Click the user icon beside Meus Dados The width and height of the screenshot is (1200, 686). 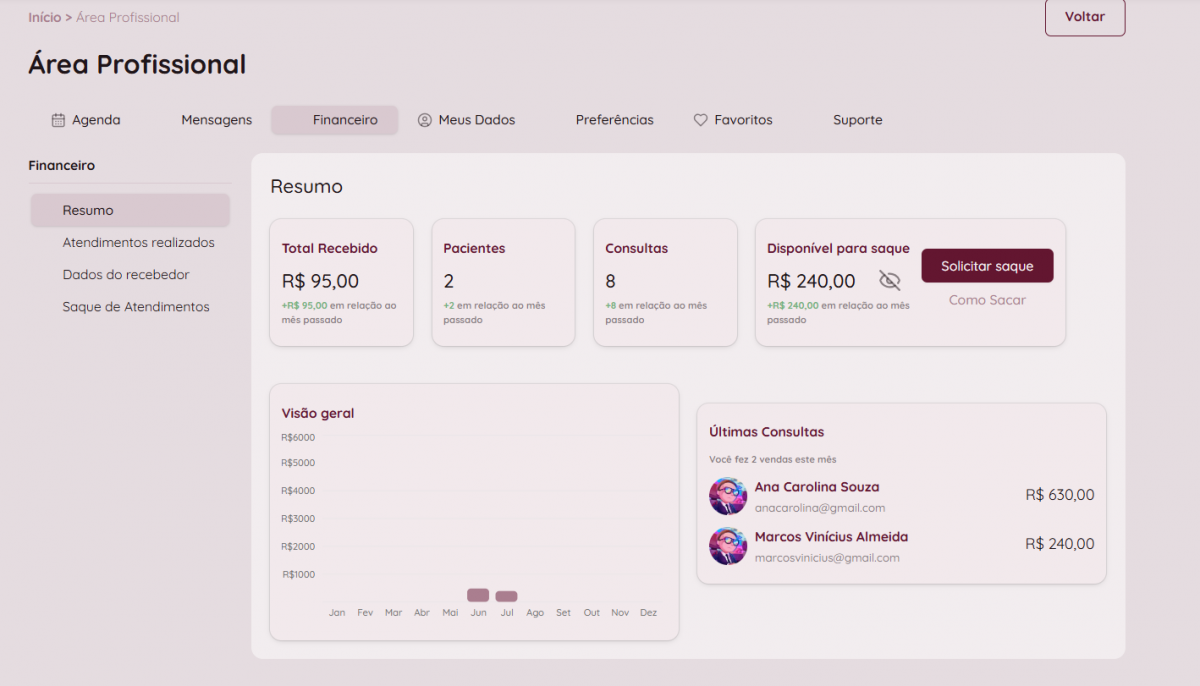pyautogui.click(x=424, y=120)
